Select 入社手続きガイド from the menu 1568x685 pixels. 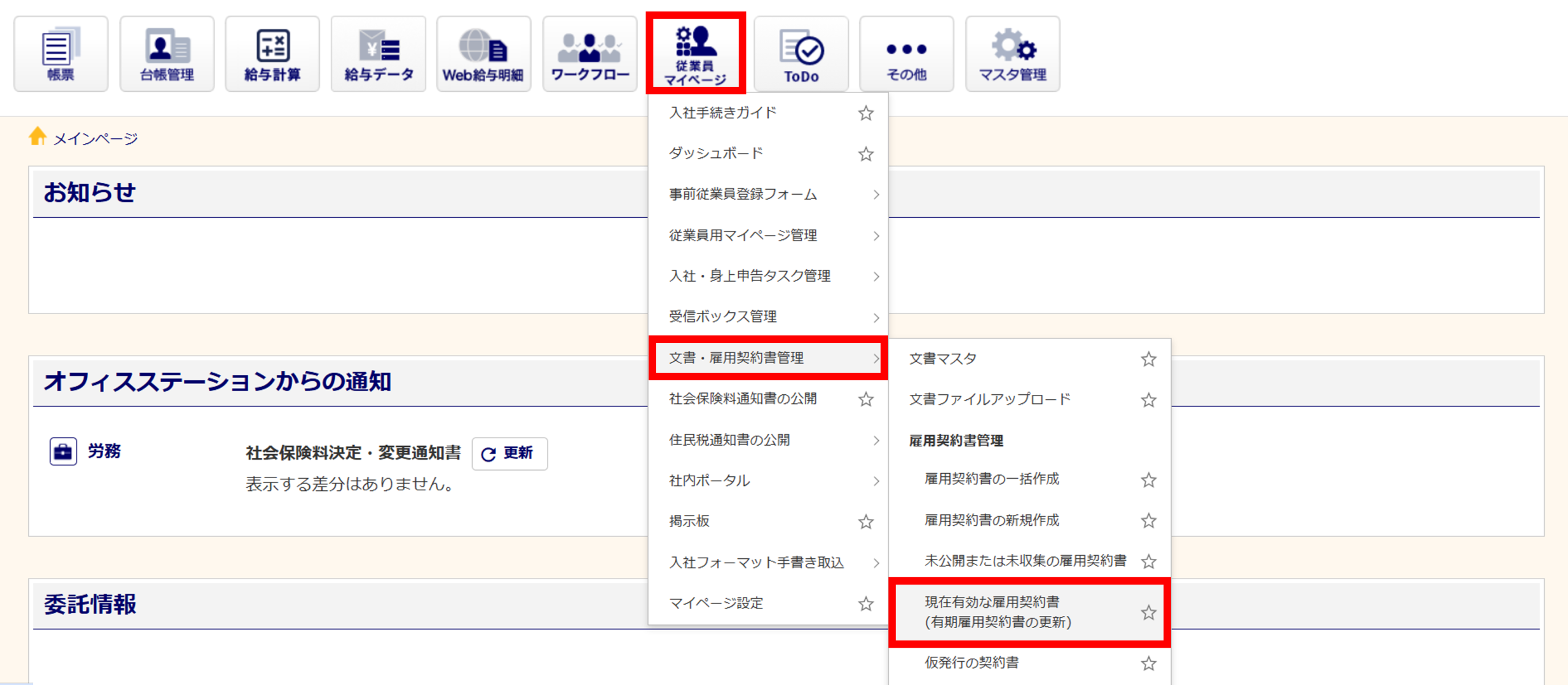(723, 113)
